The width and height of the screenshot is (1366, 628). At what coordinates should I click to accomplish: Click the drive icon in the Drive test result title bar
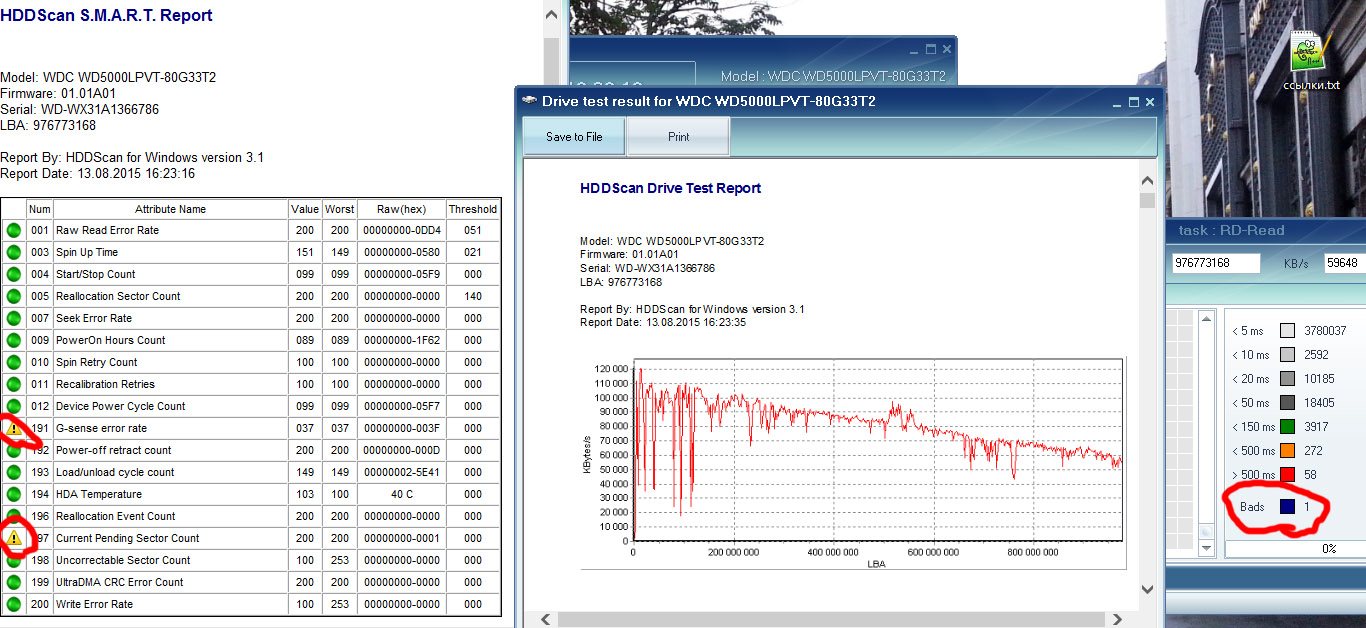[x=529, y=101]
